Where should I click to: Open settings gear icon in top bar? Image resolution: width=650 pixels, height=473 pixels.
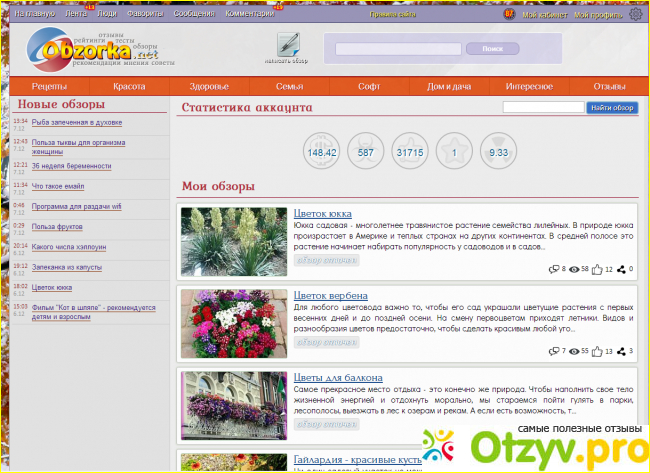point(636,14)
